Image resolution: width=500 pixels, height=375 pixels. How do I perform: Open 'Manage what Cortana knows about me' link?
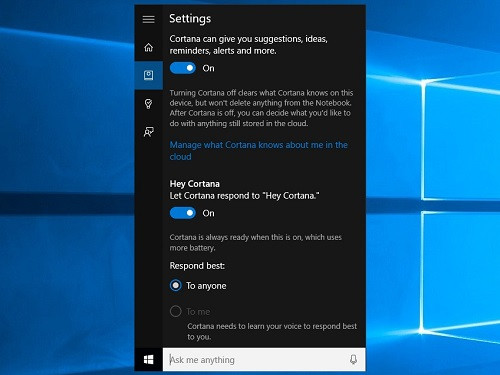(259, 151)
